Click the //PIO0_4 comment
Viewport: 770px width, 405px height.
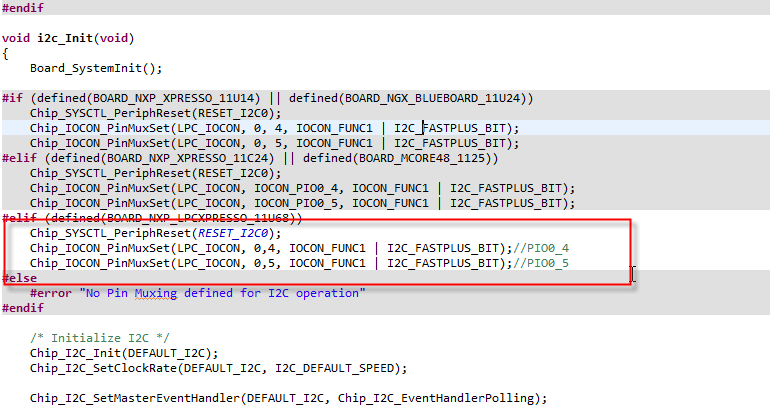tap(541, 248)
